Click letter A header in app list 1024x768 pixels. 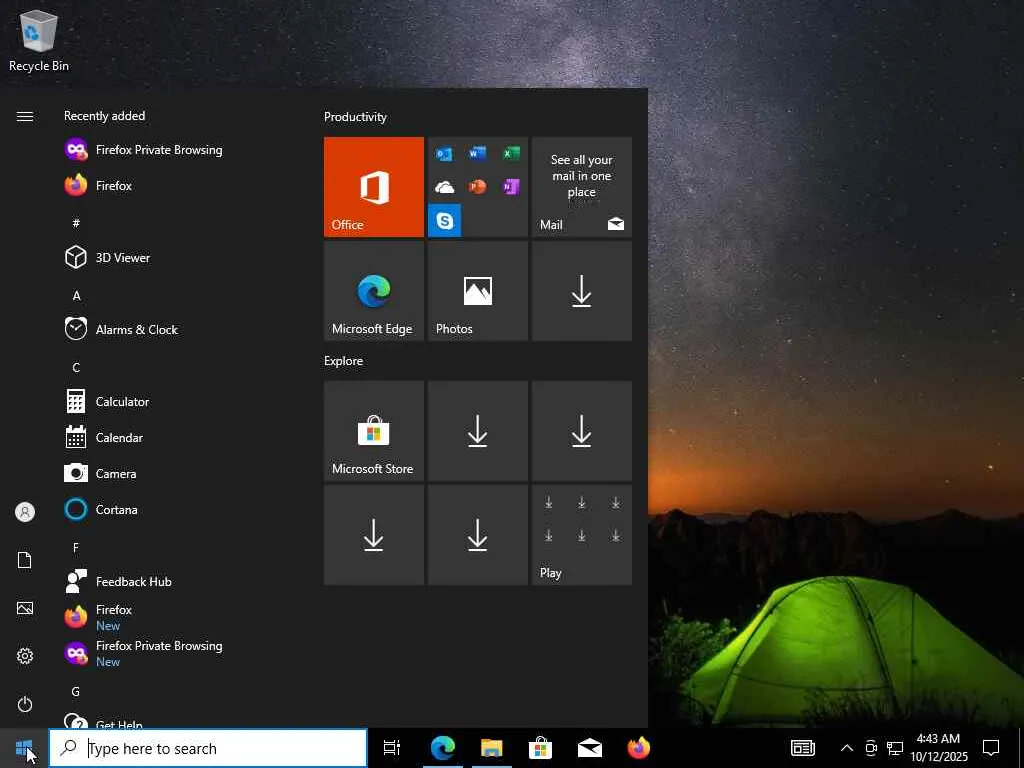(76, 296)
